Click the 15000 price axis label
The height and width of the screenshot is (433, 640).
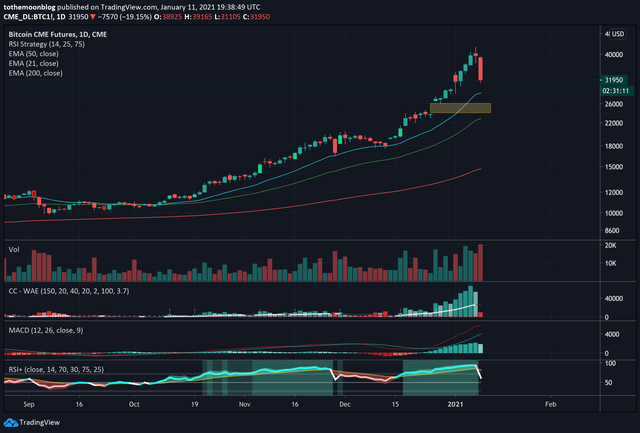(x=614, y=167)
